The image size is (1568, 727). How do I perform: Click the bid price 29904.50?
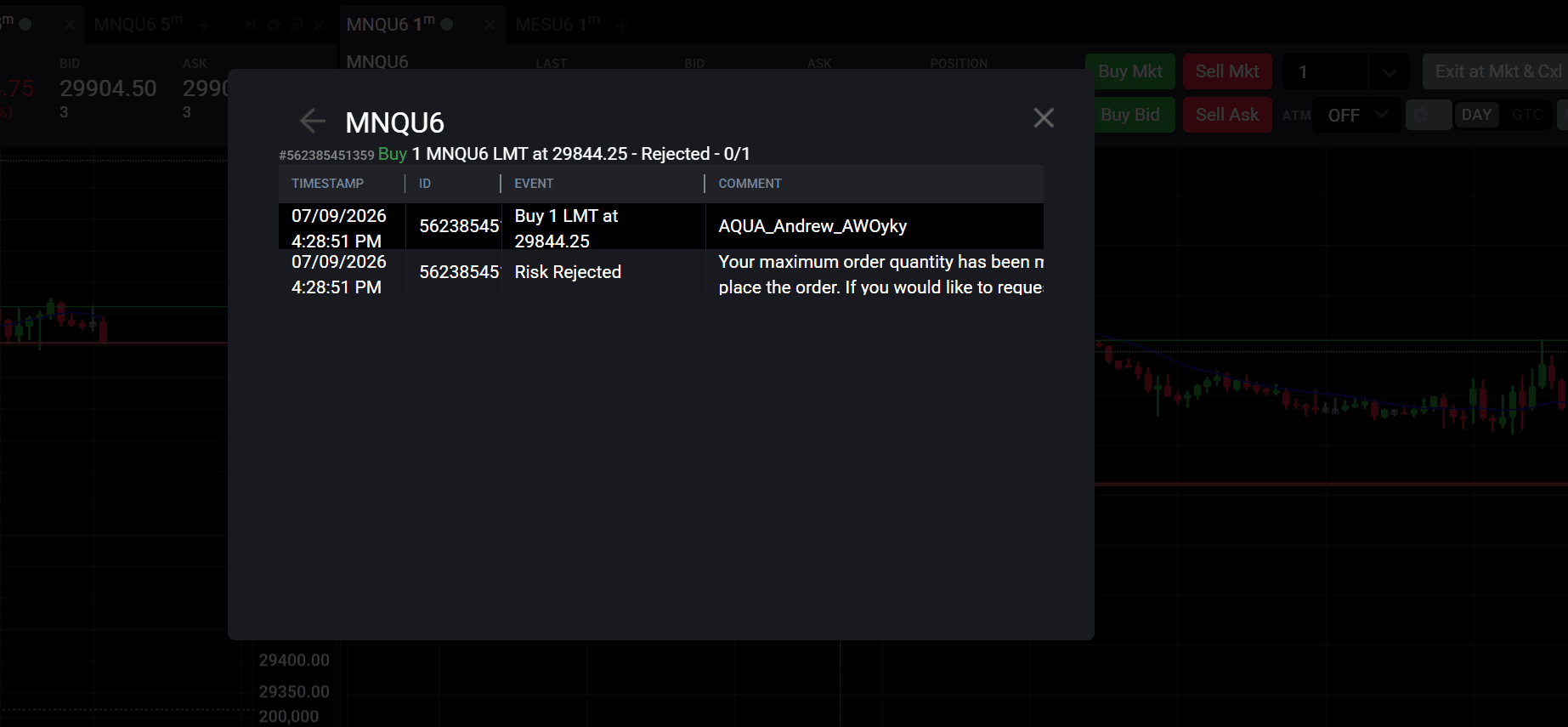[108, 88]
